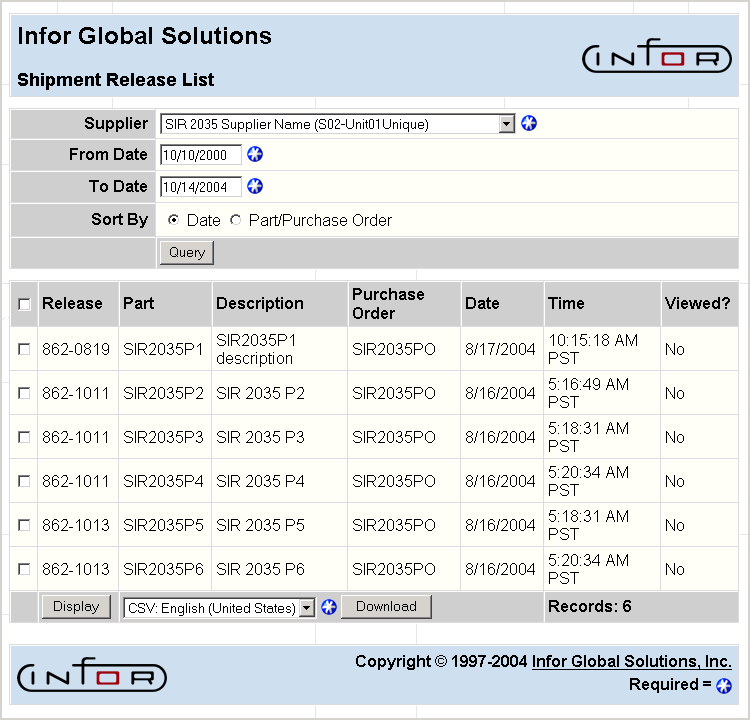Image resolution: width=750 pixels, height=720 pixels.
Task: Select the Date sort radio button
Action: (174, 220)
